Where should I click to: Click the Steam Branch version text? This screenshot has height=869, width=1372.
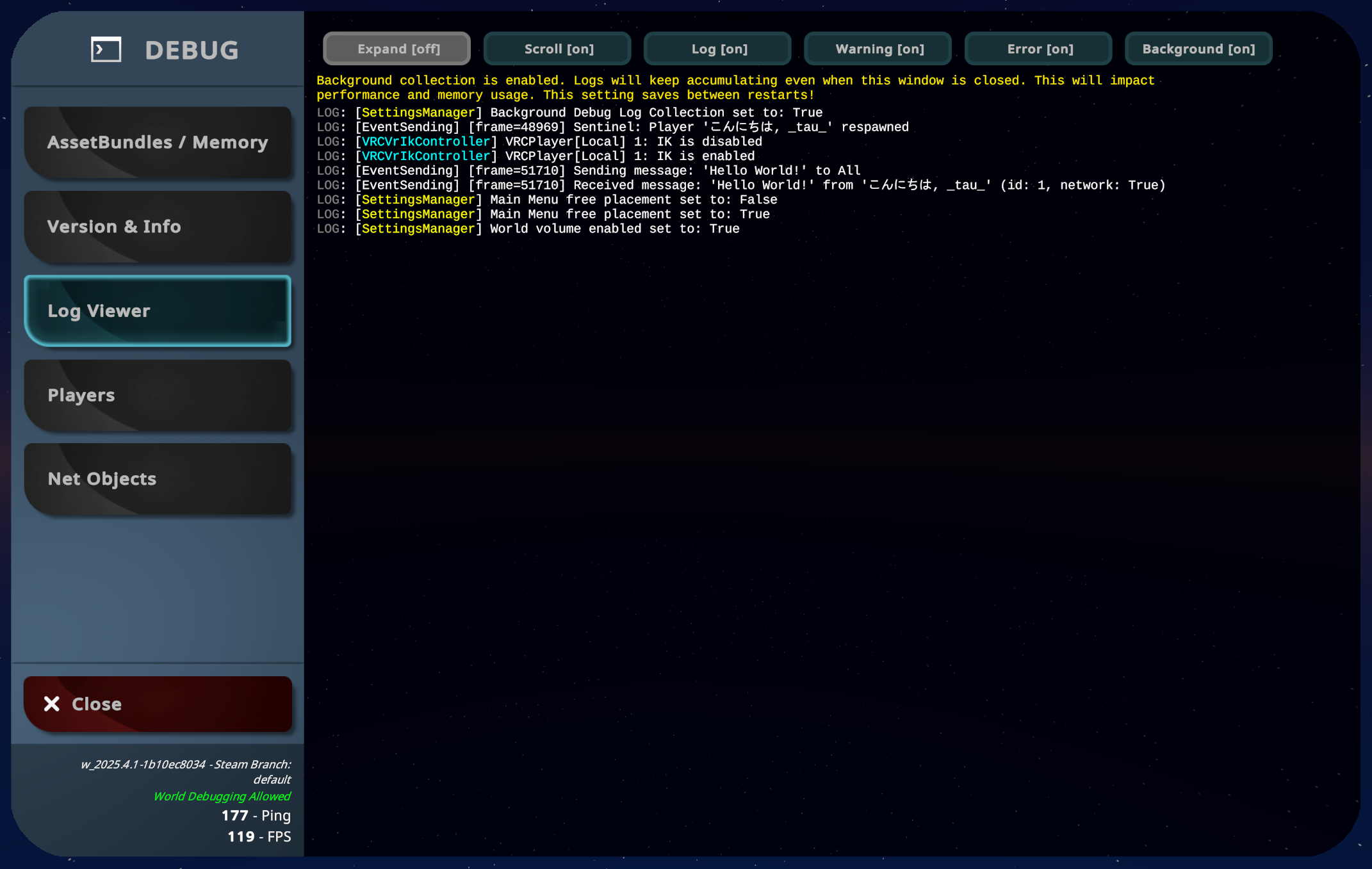click(186, 764)
